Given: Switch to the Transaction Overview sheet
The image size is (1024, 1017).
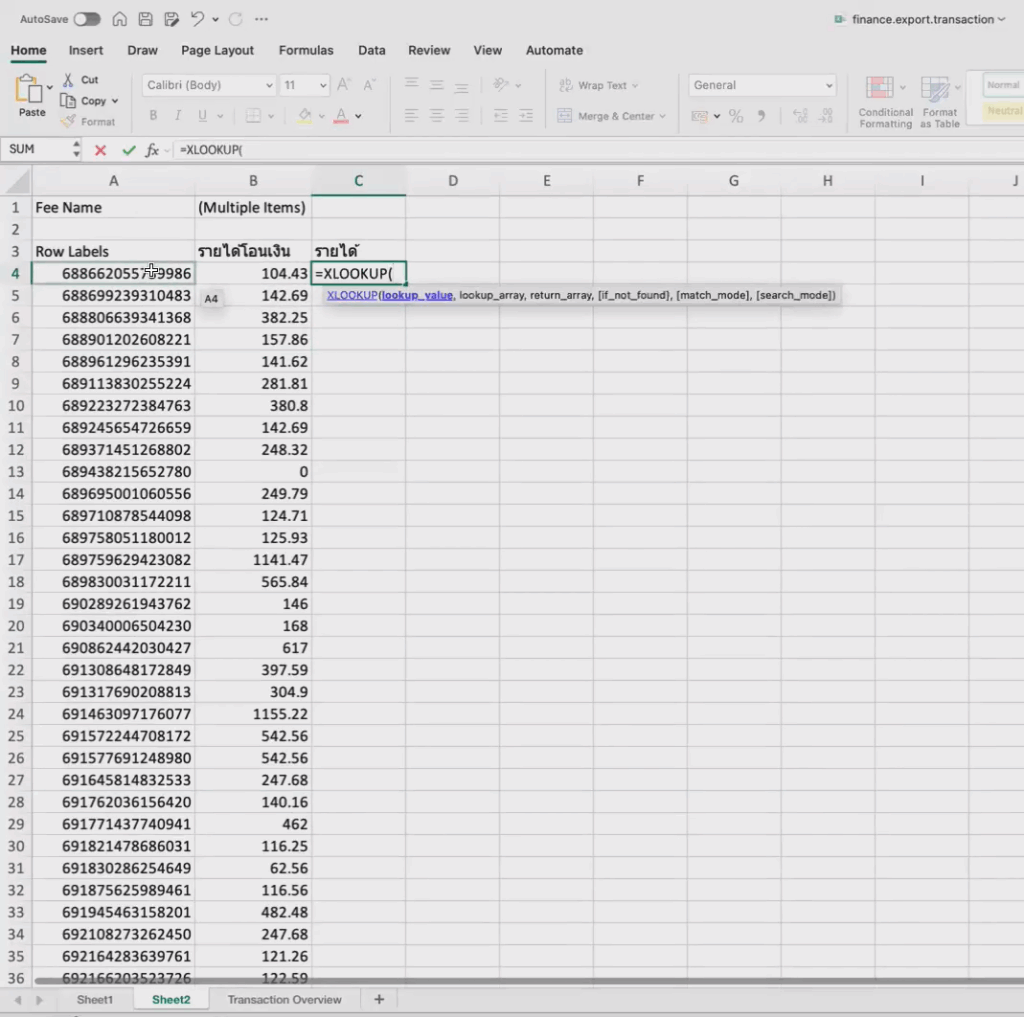Looking at the screenshot, I should click(x=284, y=999).
